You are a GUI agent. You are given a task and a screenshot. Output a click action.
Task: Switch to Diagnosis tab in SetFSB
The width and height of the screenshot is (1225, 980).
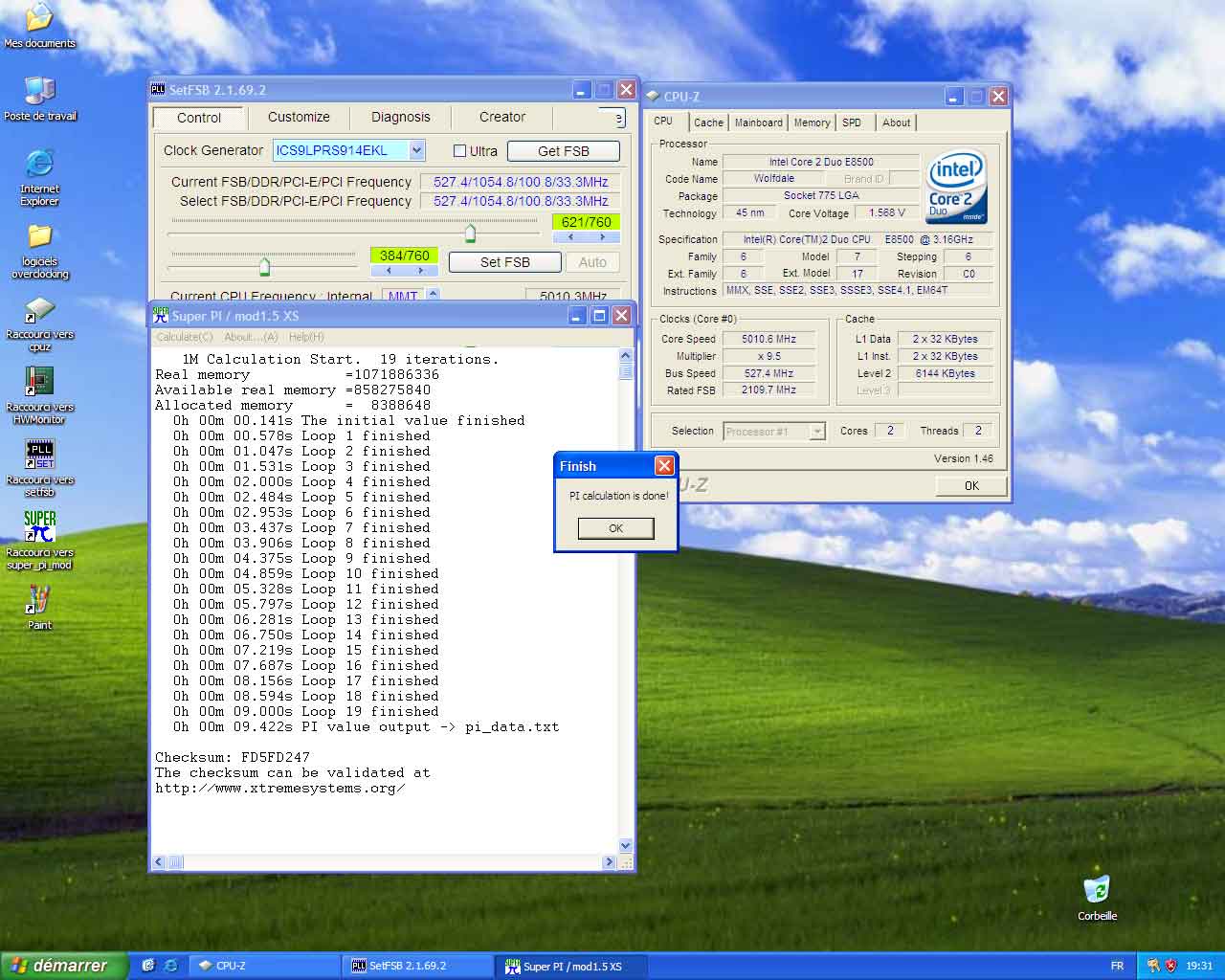[400, 117]
